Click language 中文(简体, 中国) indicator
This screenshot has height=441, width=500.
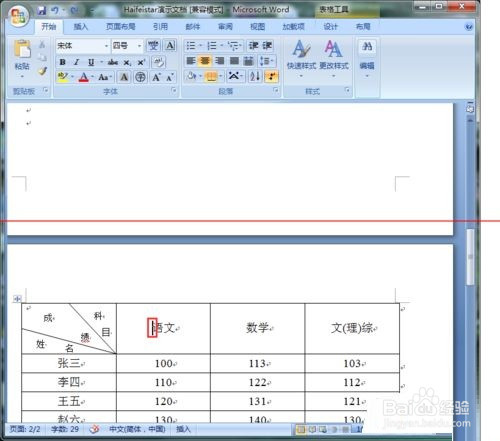tap(137, 429)
